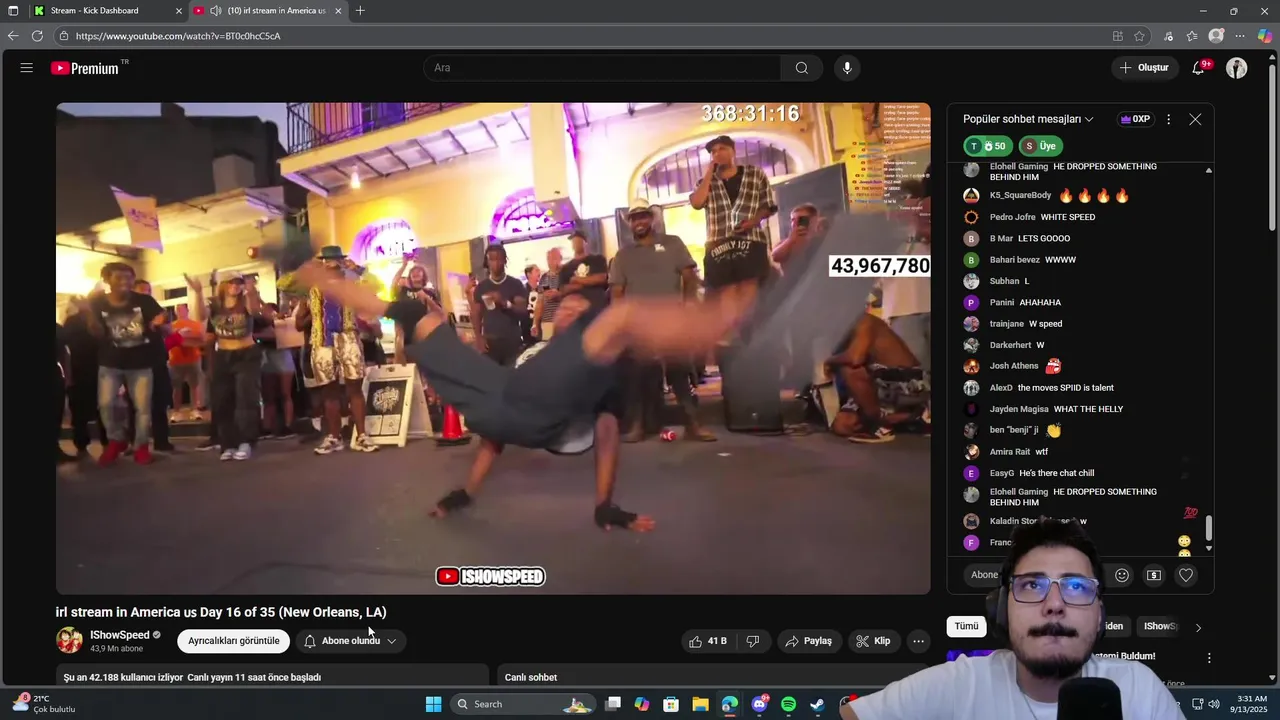This screenshot has width=1280, height=720.
Task: Click chat message 'the moves SPIID is talent'
Action: [x=1066, y=388]
